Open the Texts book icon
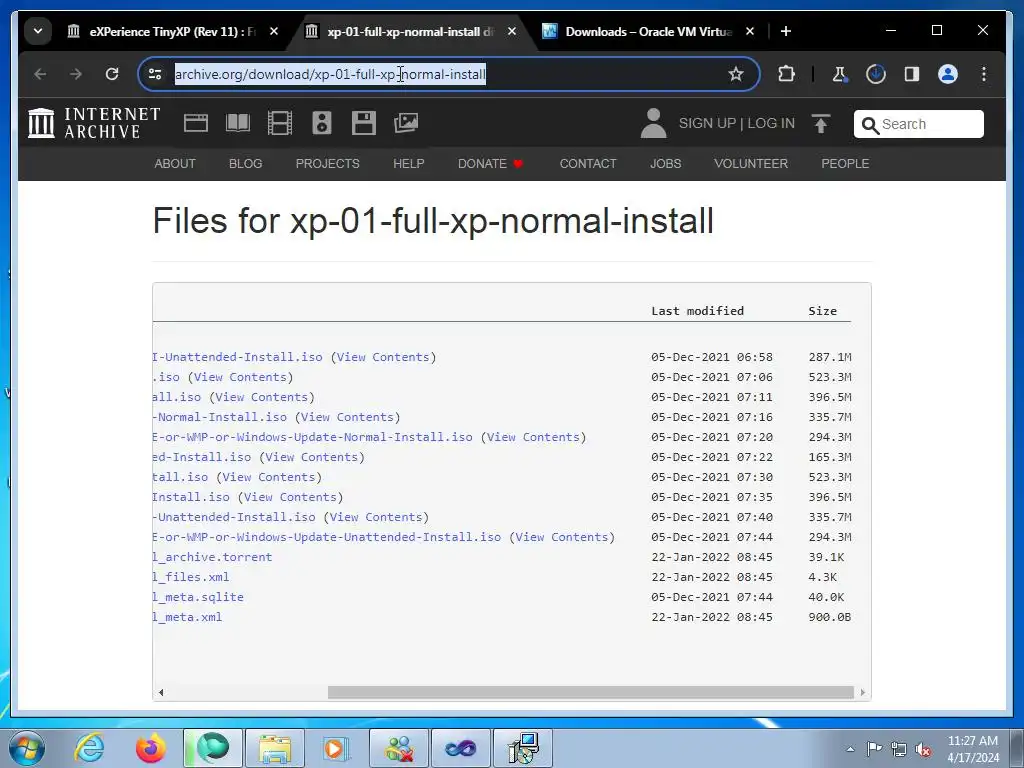 pyautogui.click(x=238, y=123)
